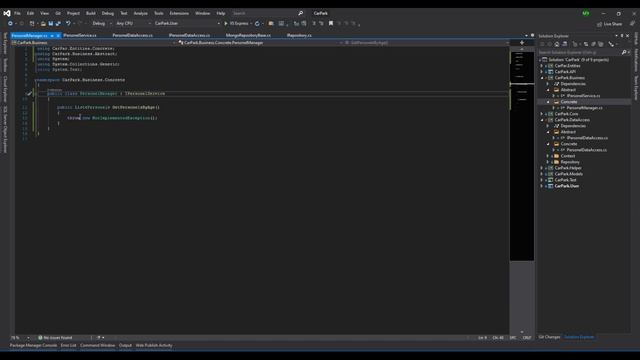Expand the CarPark.Models project

click(x=542, y=174)
